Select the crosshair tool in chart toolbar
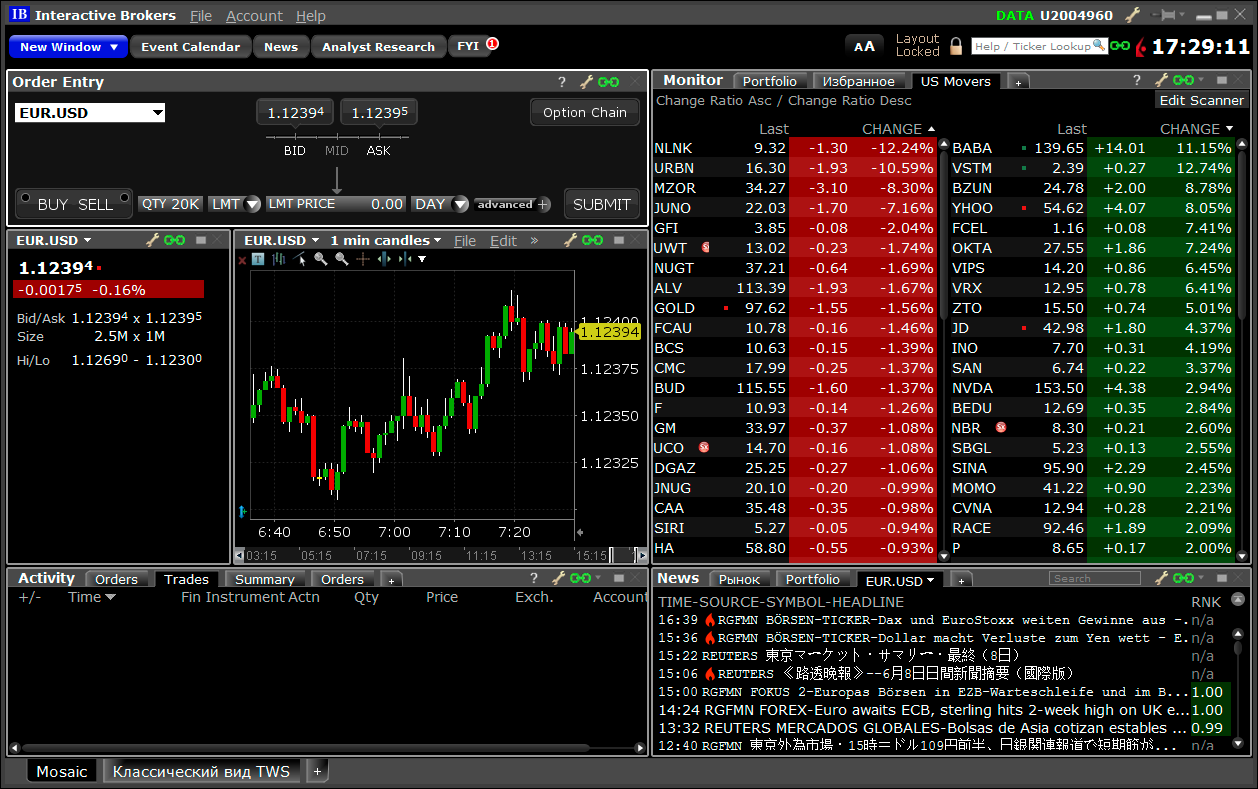This screenshot has width=1258, height=789. (x=363, y=259)
